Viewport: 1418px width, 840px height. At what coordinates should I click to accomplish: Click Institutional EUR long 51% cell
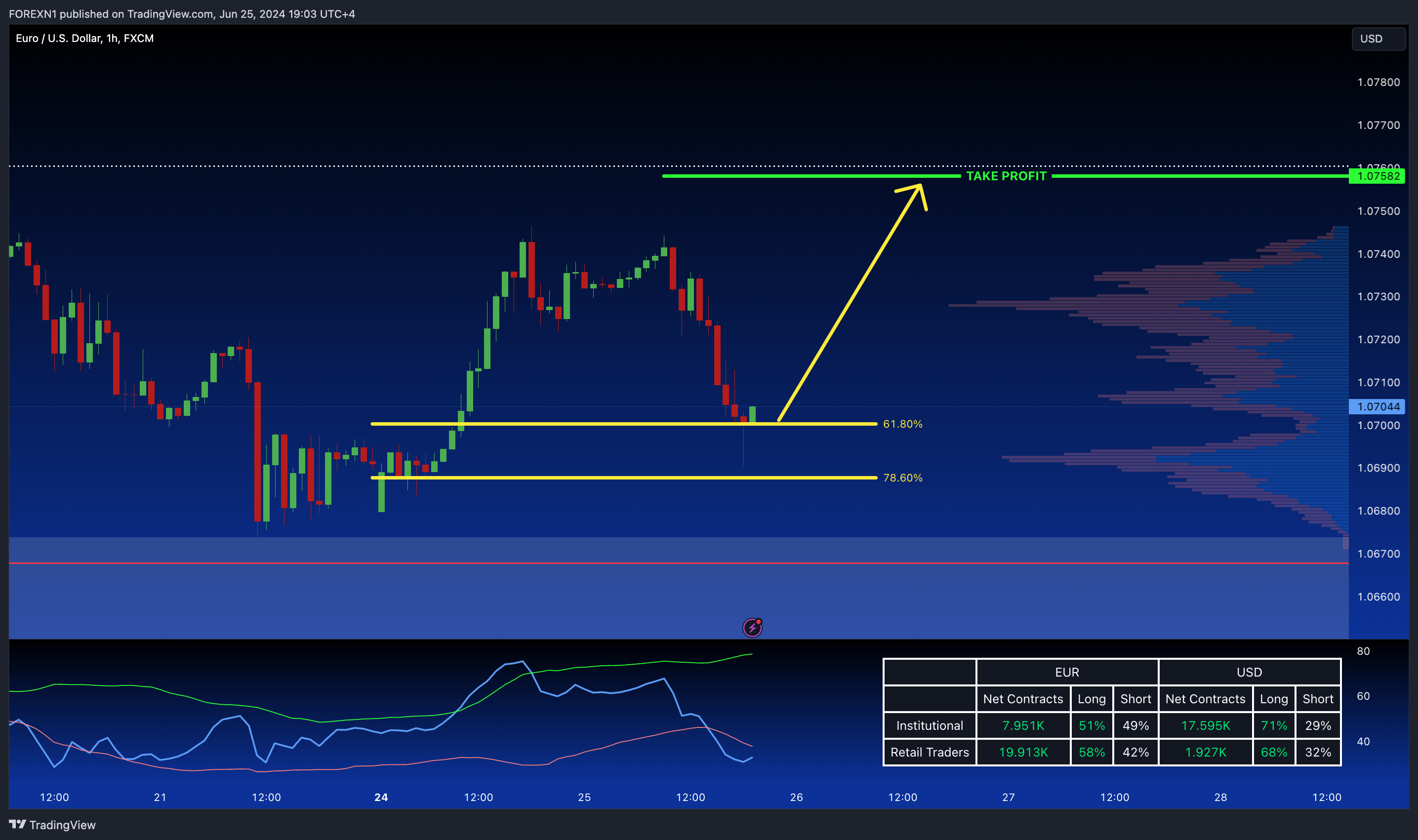click(1092, 725)
